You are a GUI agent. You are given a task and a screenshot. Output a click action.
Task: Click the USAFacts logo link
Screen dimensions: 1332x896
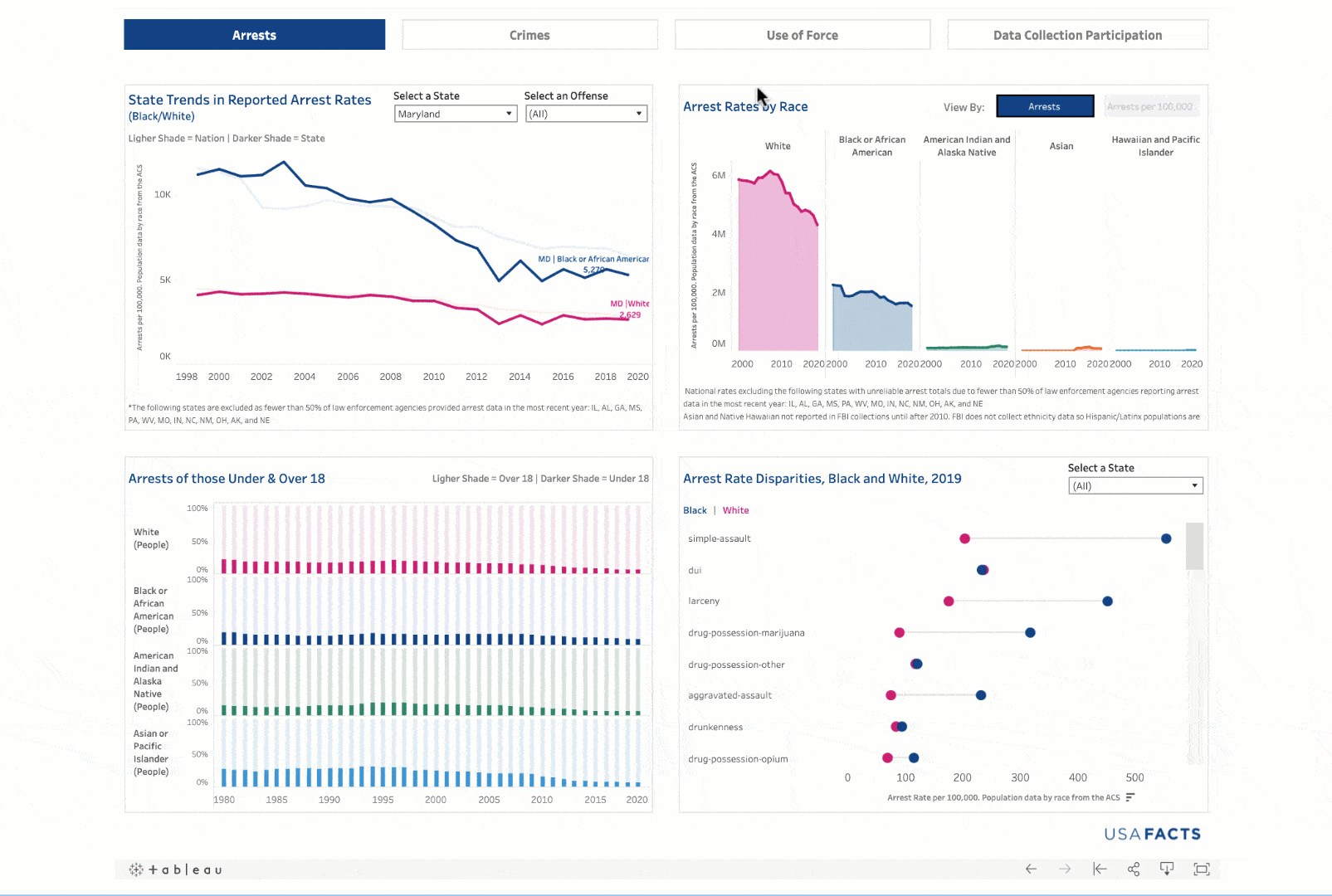pyautogui.click(x=1152, y=834)
